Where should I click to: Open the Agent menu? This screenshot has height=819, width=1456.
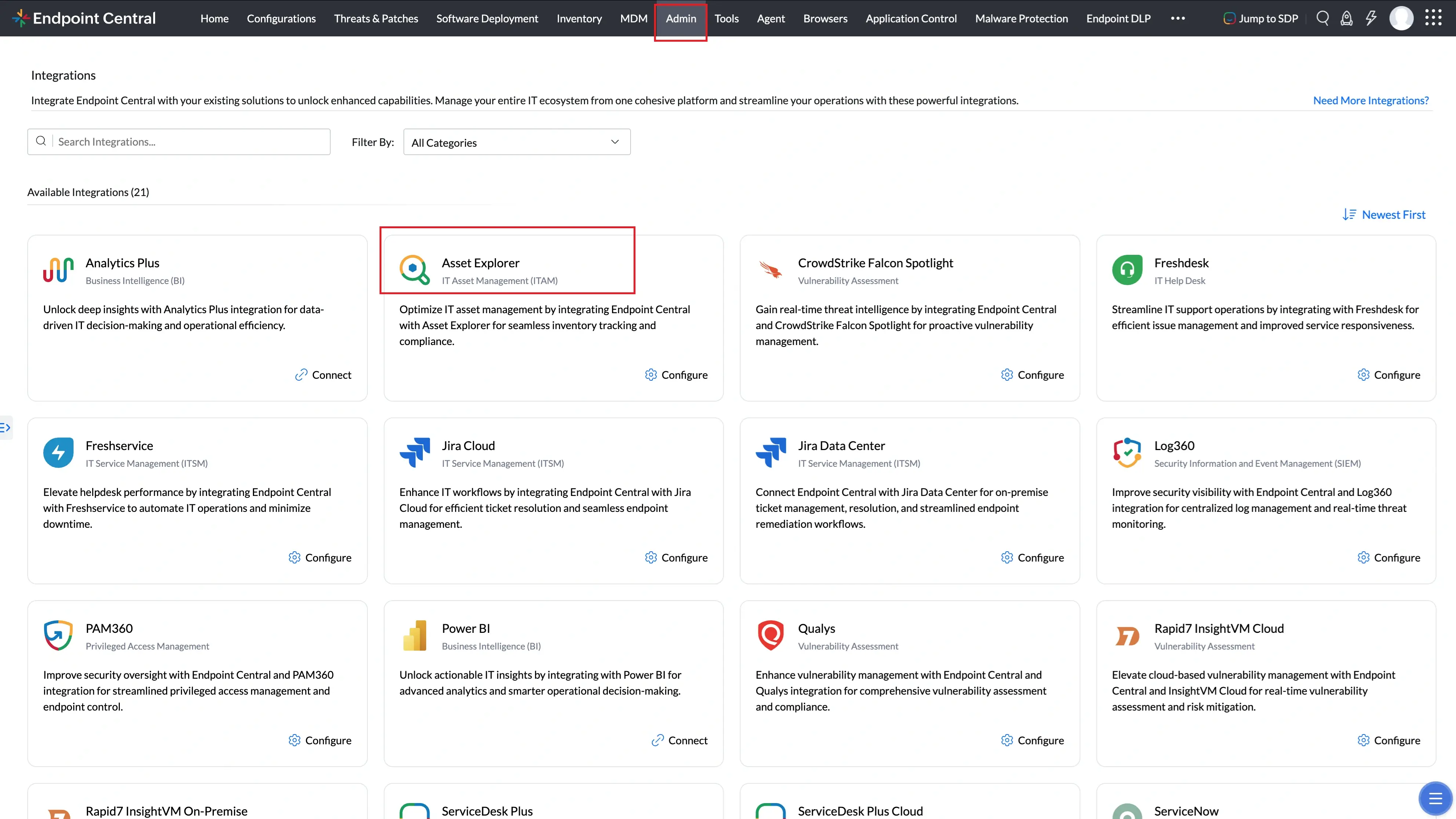pos(770,18)
